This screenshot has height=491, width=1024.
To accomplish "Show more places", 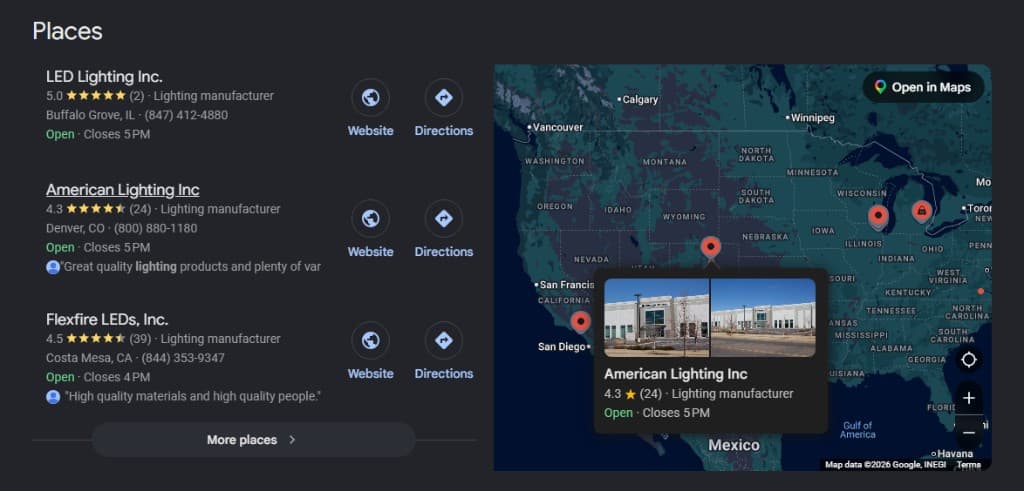I will click(253, 439).
